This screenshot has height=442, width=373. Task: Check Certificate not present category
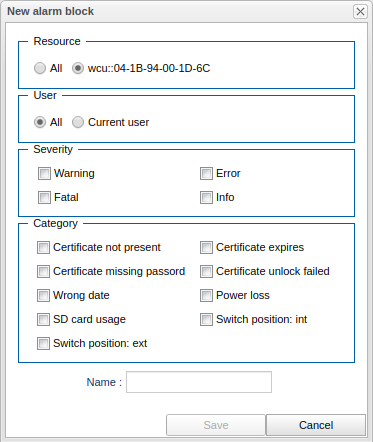[43, 248]
